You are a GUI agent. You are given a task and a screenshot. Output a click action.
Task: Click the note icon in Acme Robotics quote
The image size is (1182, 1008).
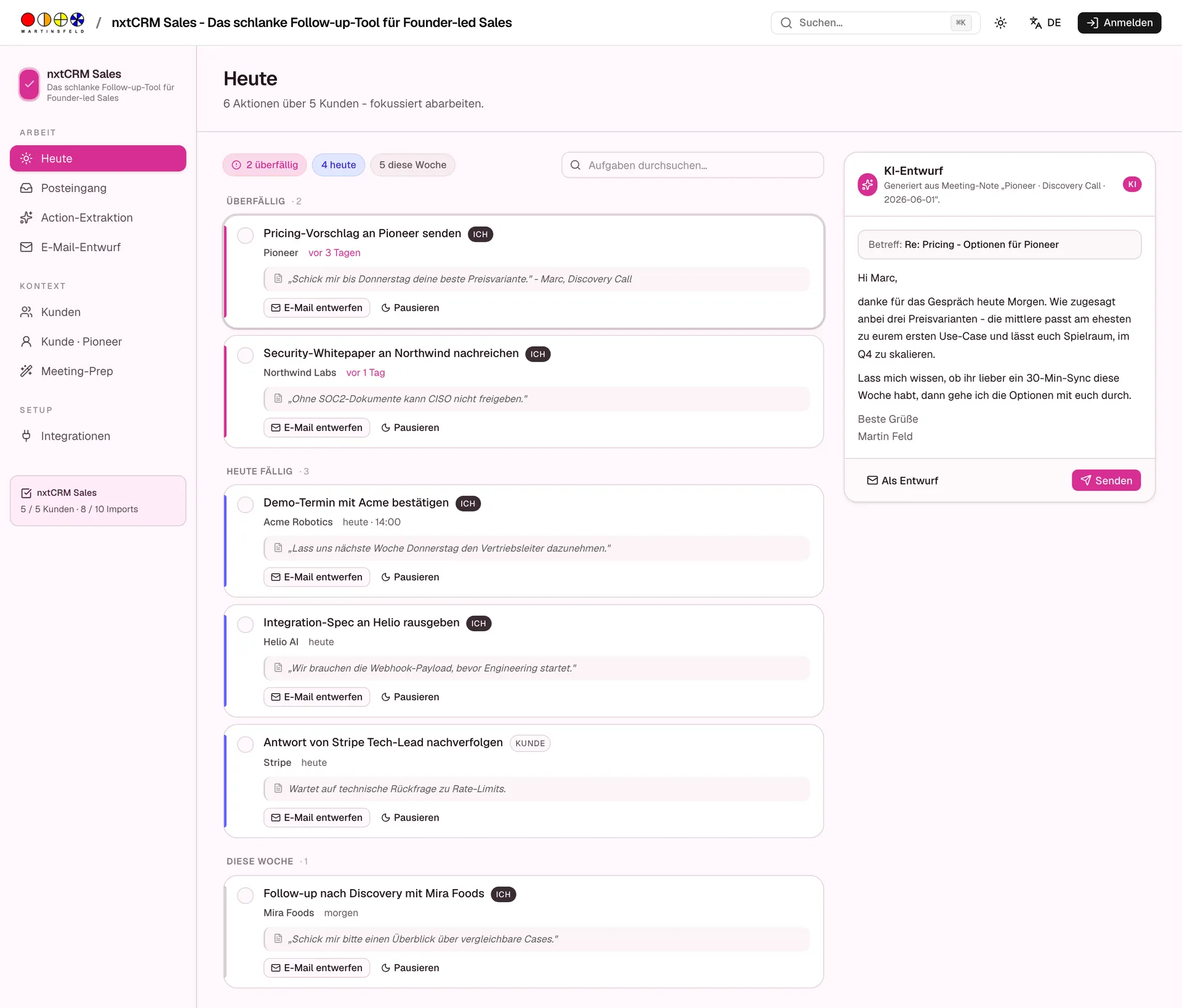(x=278, y=547)
